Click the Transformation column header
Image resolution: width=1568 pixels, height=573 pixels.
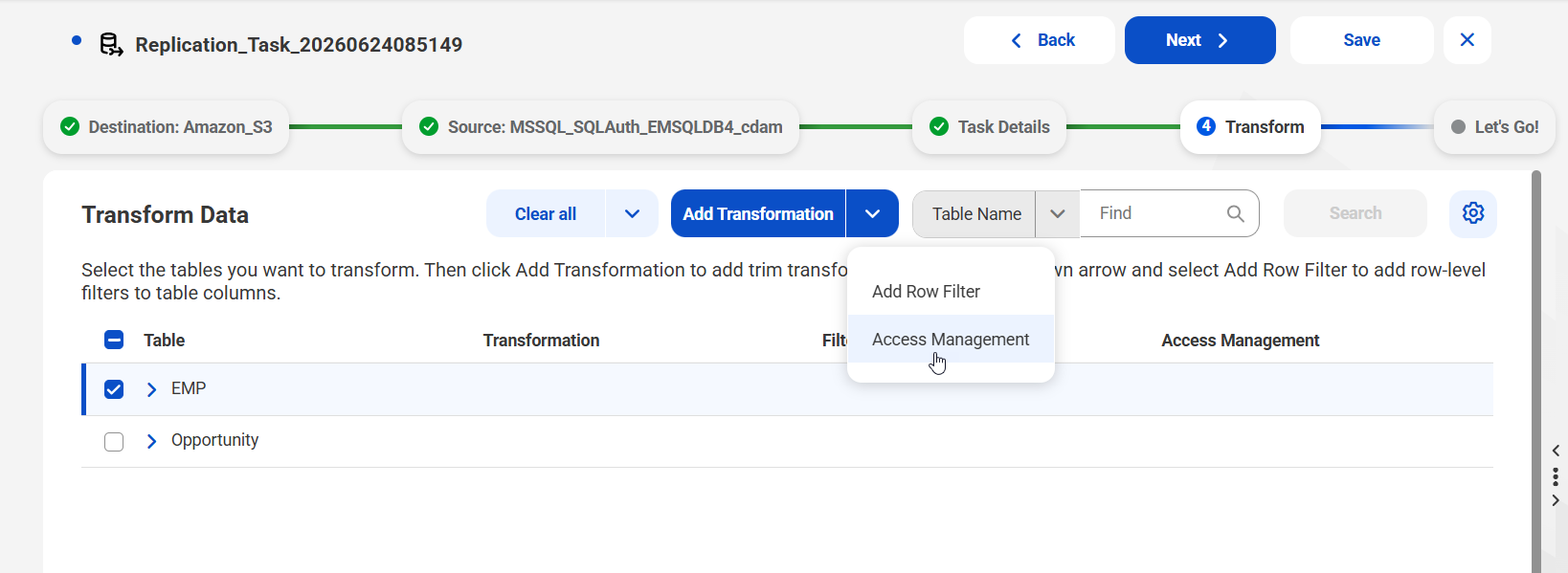click(541, 340)
